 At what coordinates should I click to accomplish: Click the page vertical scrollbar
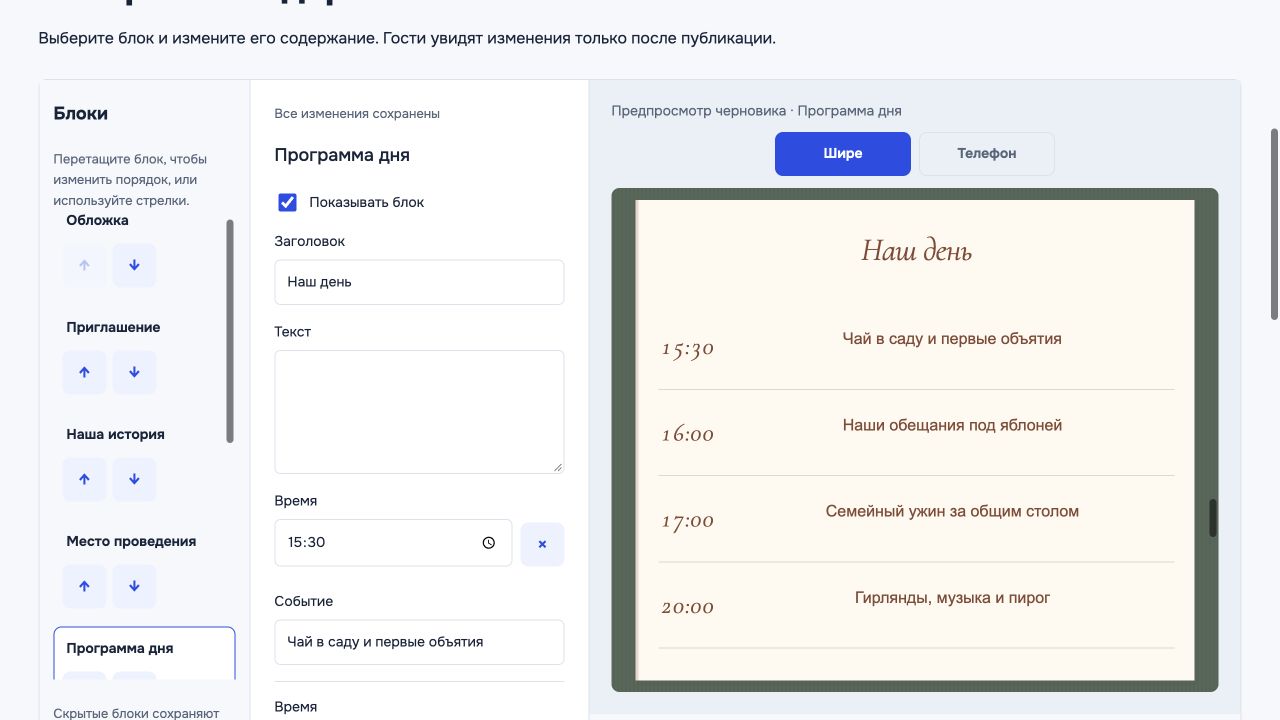click(1274, 224)
